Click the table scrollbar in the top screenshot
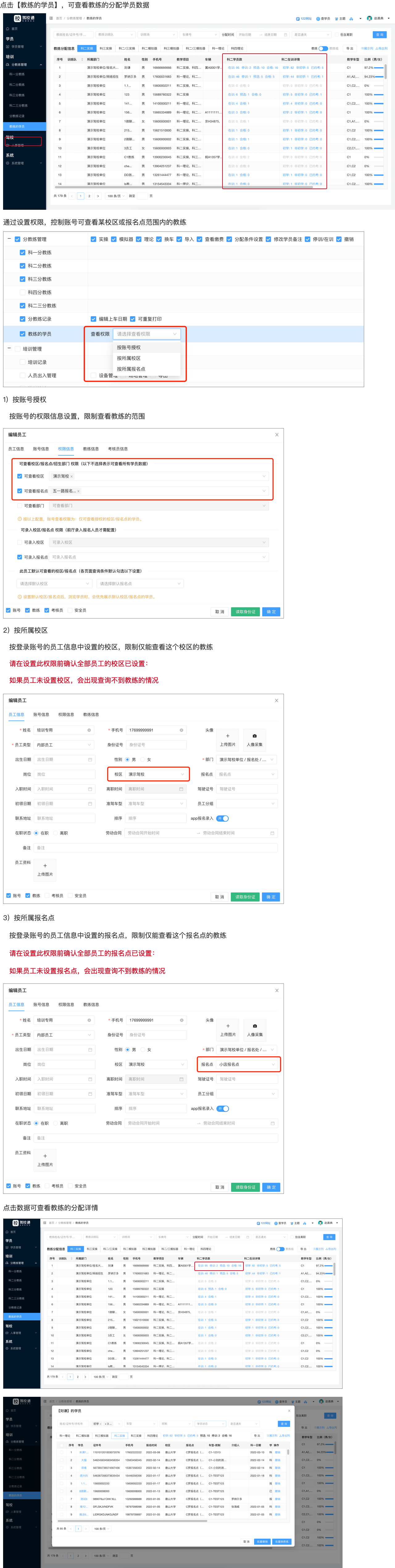This screenshot has width=395, height=1568. click(385, 71)
